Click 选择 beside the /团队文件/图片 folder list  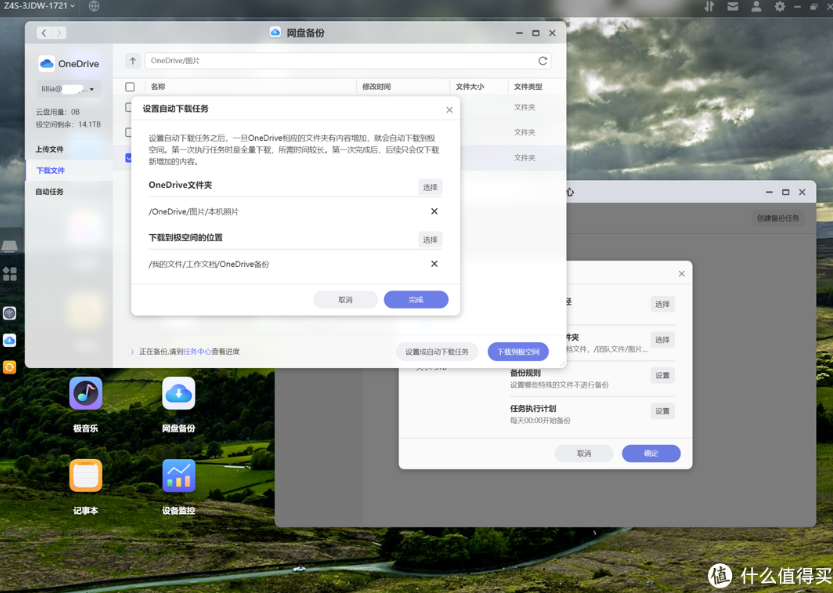[662, 340]
